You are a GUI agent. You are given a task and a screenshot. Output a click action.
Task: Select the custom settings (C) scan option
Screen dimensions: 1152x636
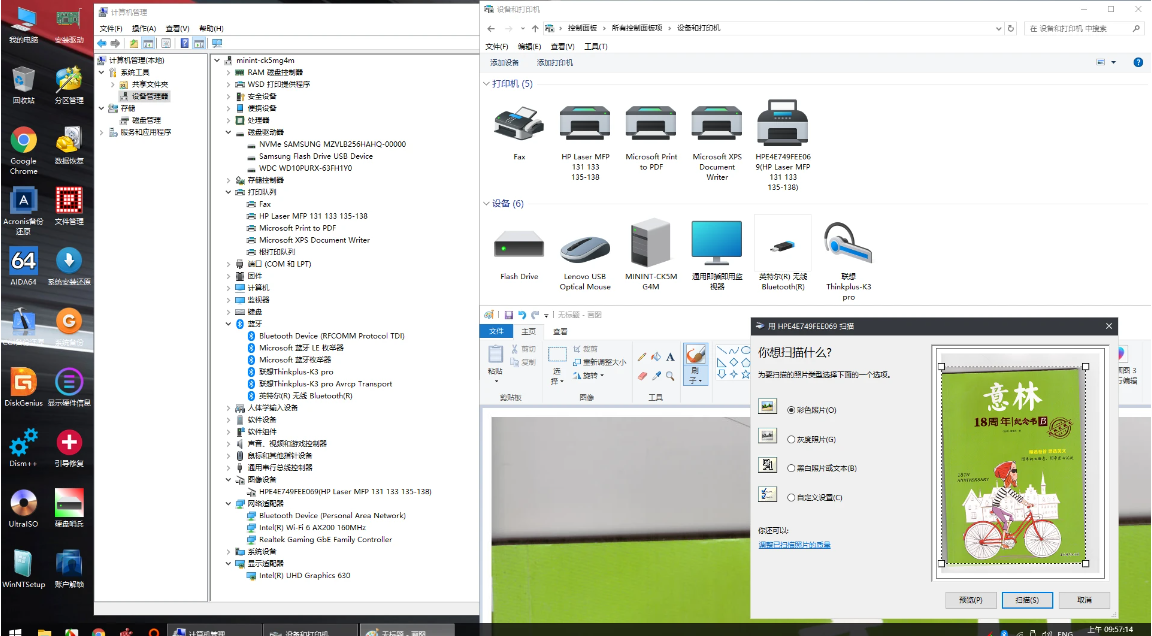pos(815,497)
